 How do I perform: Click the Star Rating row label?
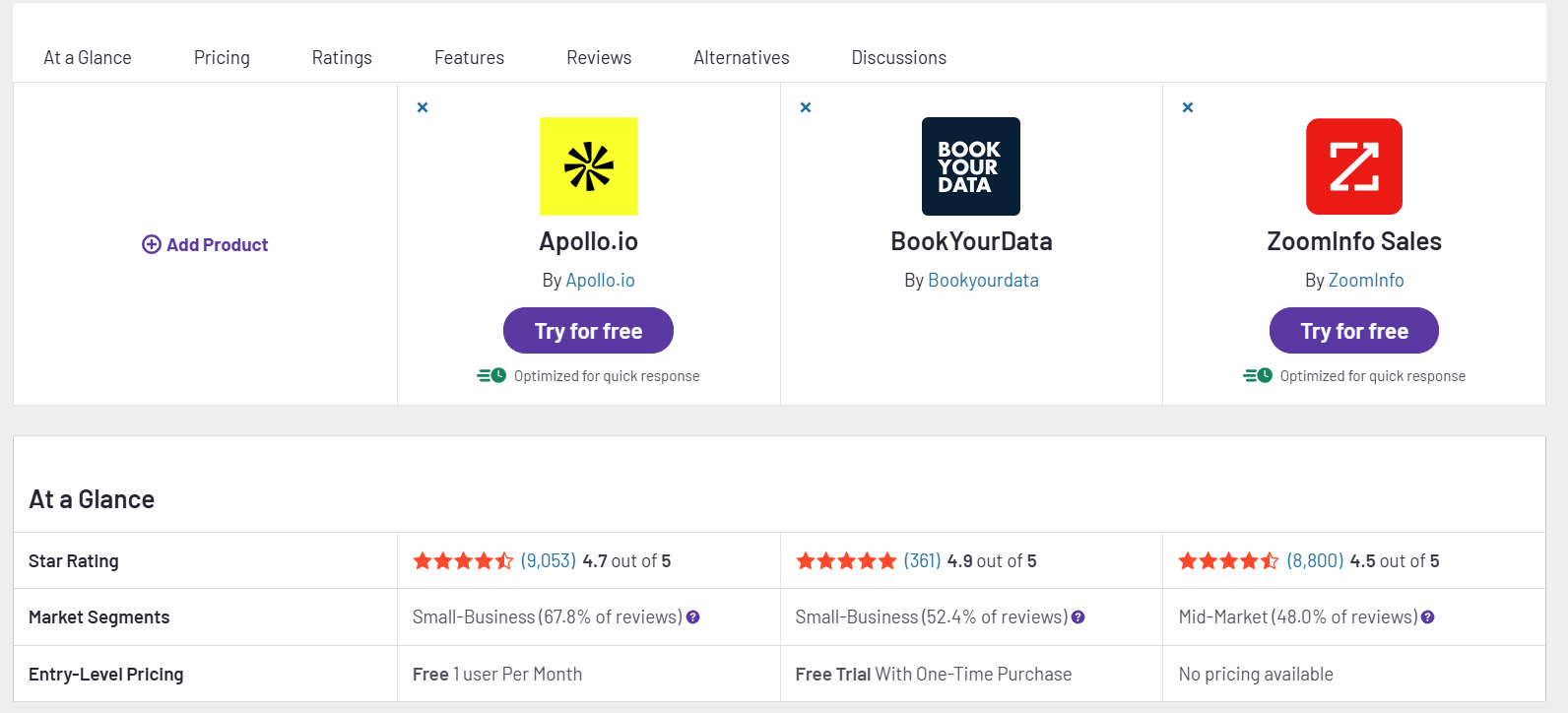(74, 561)
